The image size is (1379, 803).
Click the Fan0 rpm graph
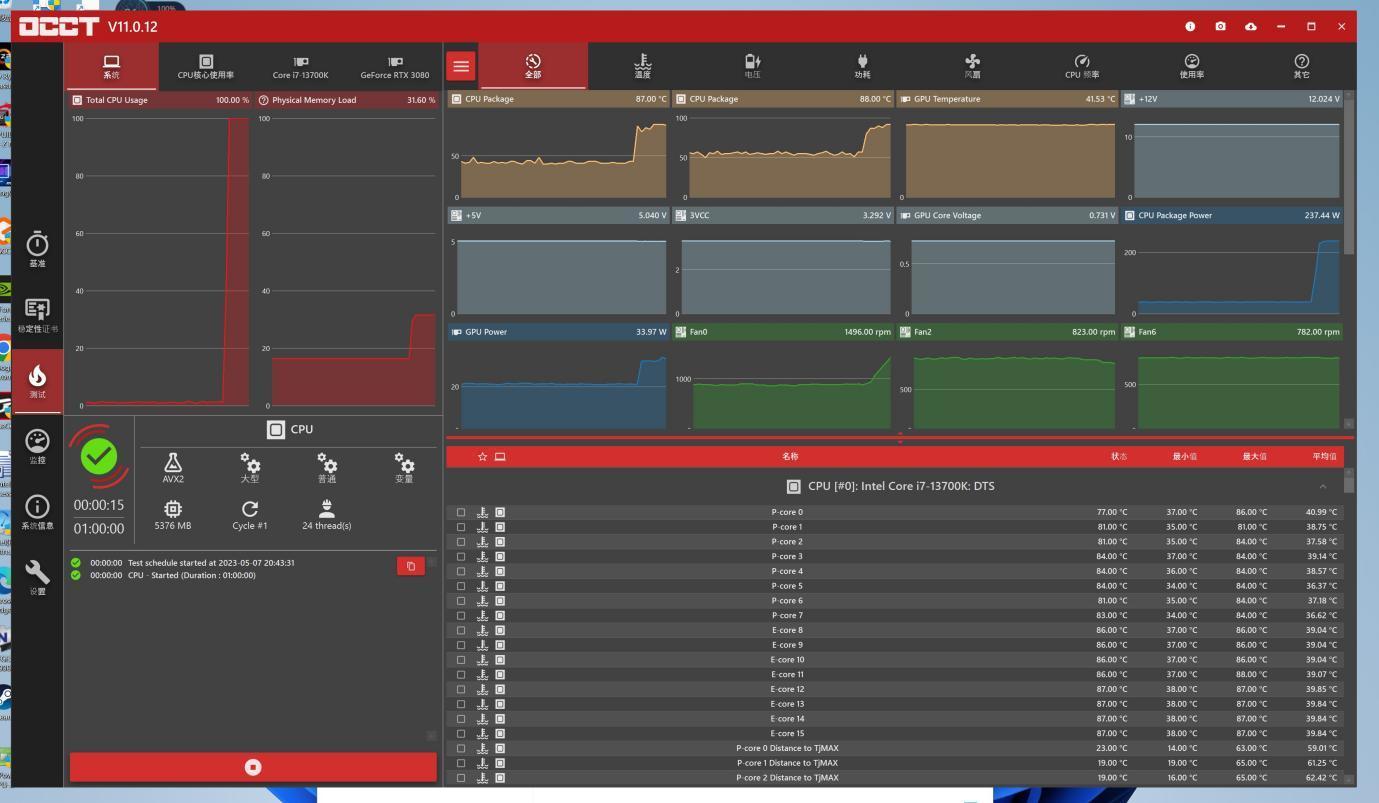784,378
